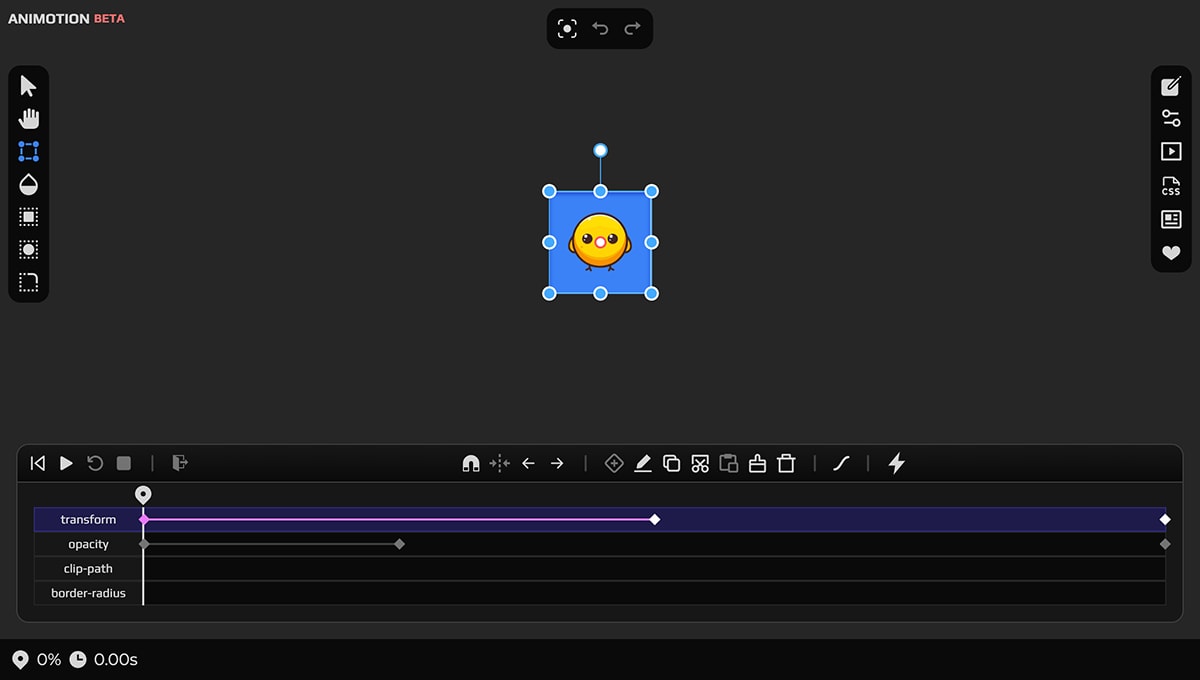Click the bottom-right resize handle
This screenshot has height=680, width=1200.
coord(651,293)
